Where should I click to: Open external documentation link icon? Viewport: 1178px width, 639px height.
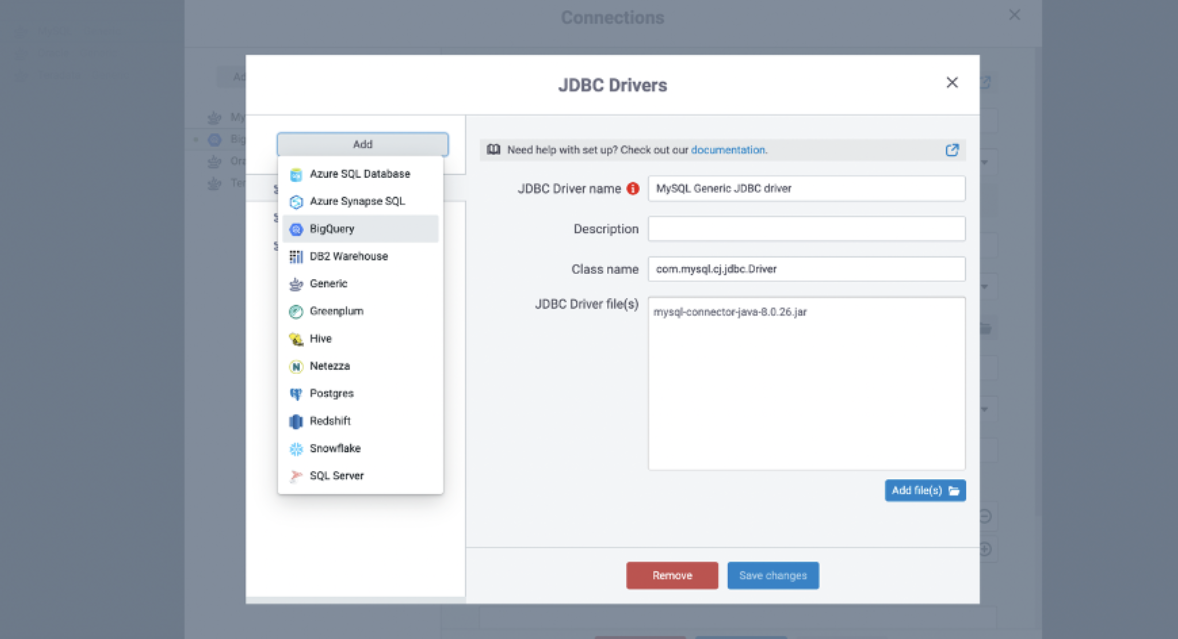[952, 150]
